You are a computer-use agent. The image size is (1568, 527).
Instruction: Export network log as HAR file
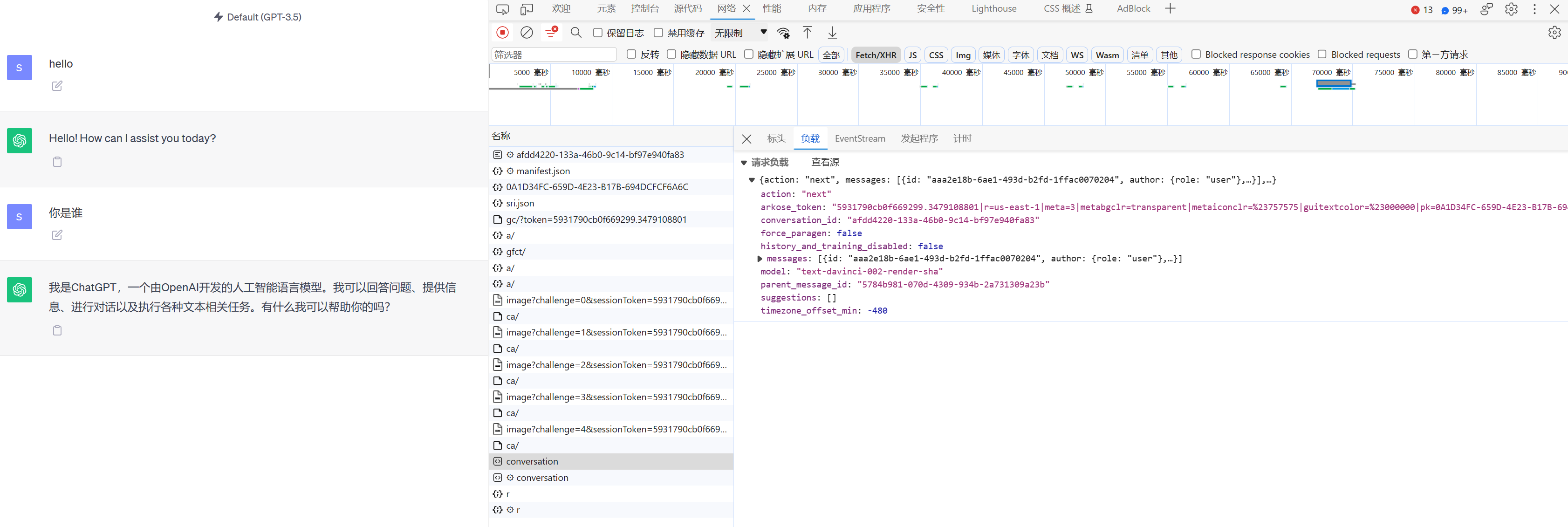tap(832, 32)
